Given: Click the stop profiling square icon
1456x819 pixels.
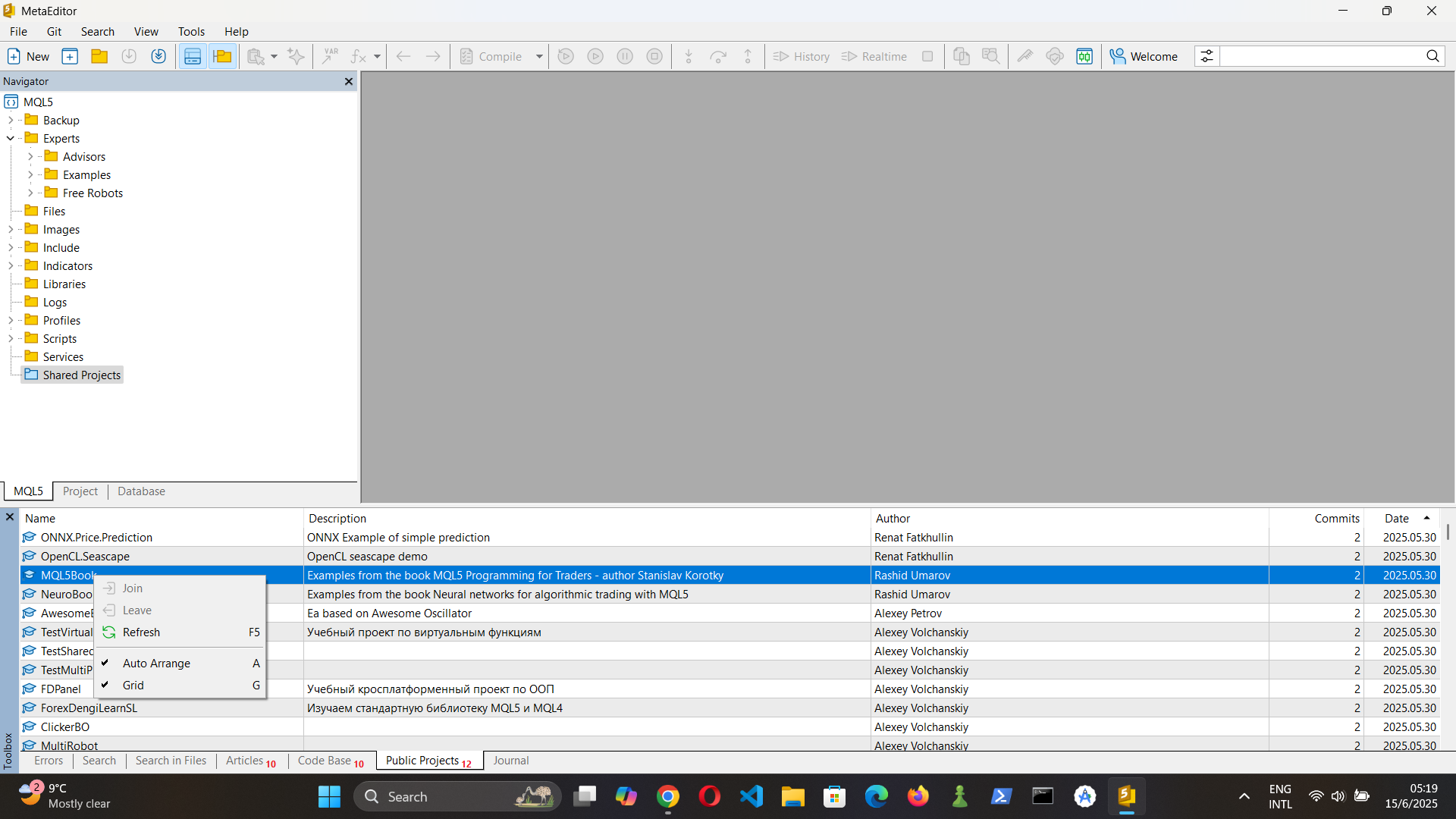Looking at the screenshot, I should (927, 56).
